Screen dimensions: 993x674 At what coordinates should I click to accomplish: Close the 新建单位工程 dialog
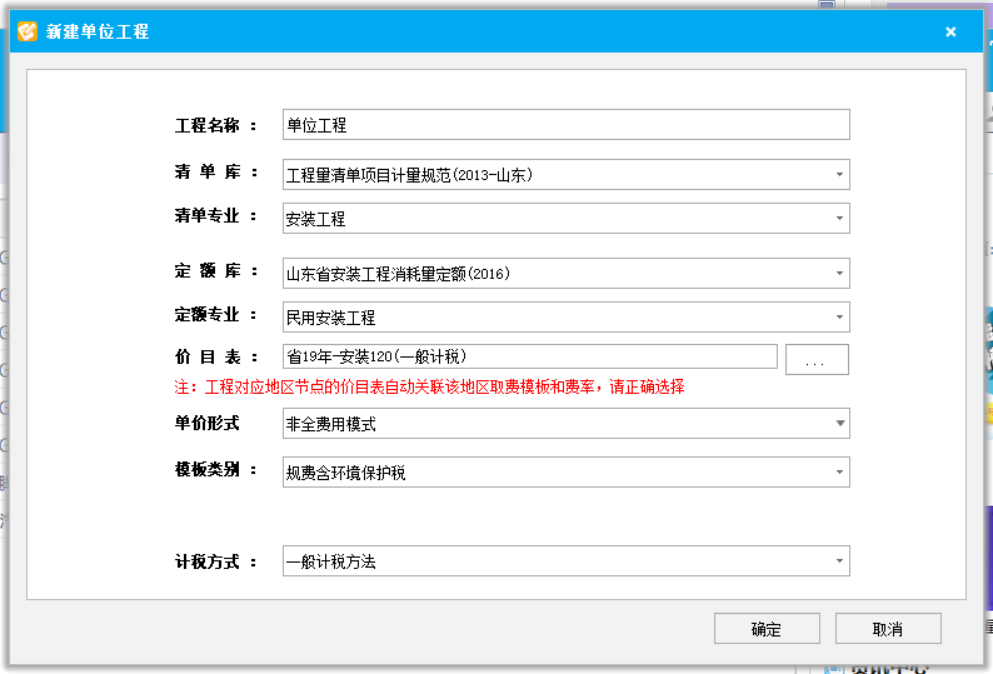tap(951, 31)
